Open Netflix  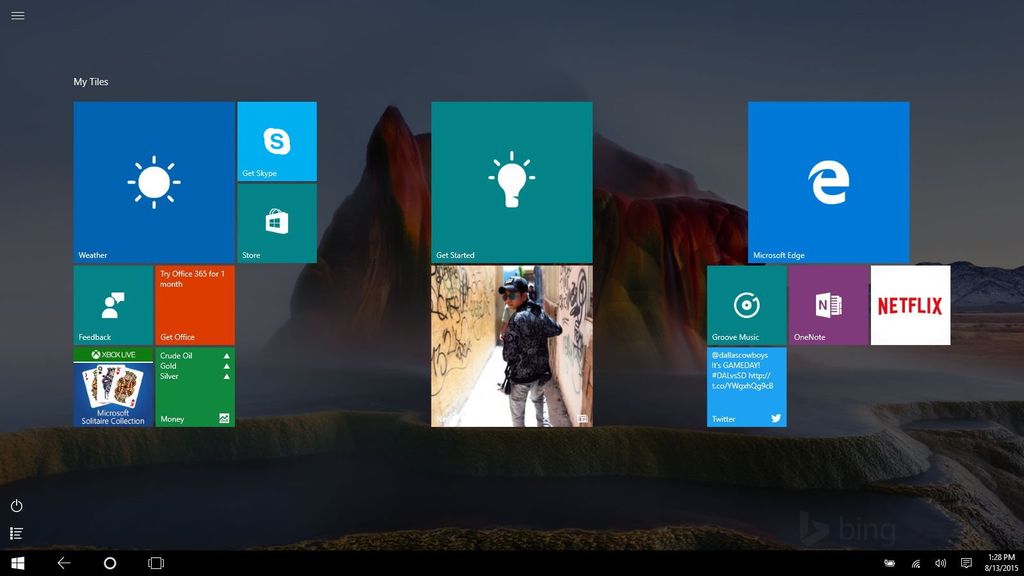911,303
